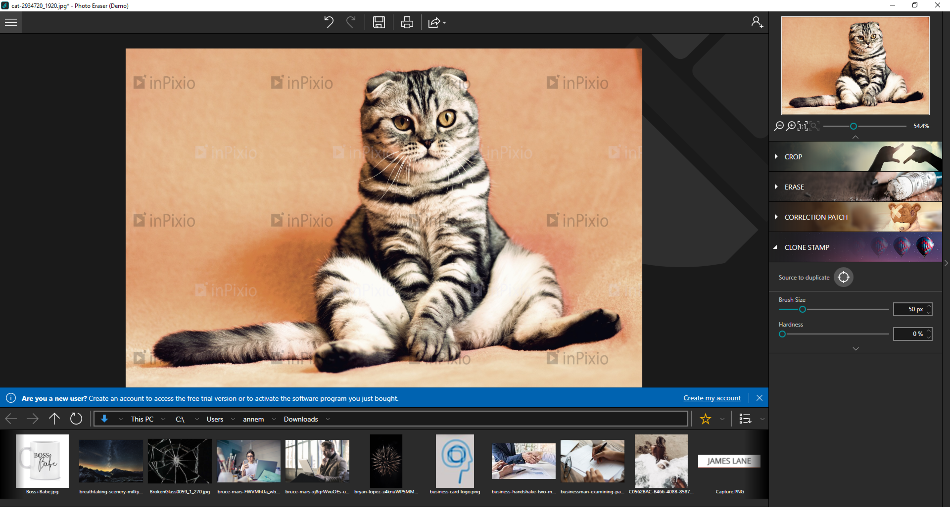The image size is (950, 507).
Task: Print the photo
Action: pos(407,23)
